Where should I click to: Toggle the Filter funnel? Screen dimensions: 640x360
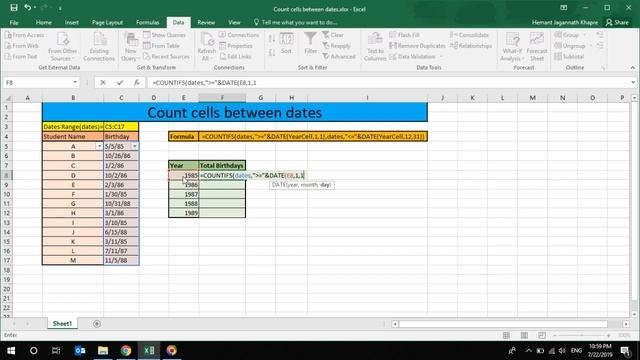[x=311, y=43]
